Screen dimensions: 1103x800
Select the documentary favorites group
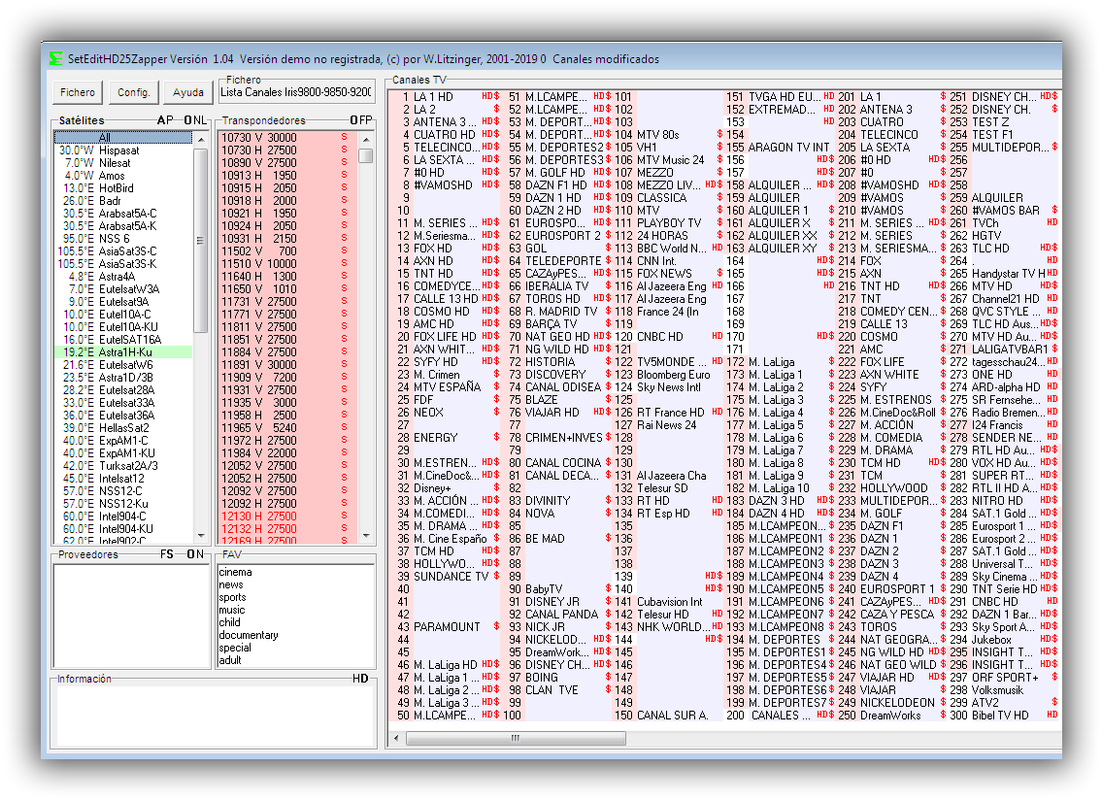tap(248, 635)
